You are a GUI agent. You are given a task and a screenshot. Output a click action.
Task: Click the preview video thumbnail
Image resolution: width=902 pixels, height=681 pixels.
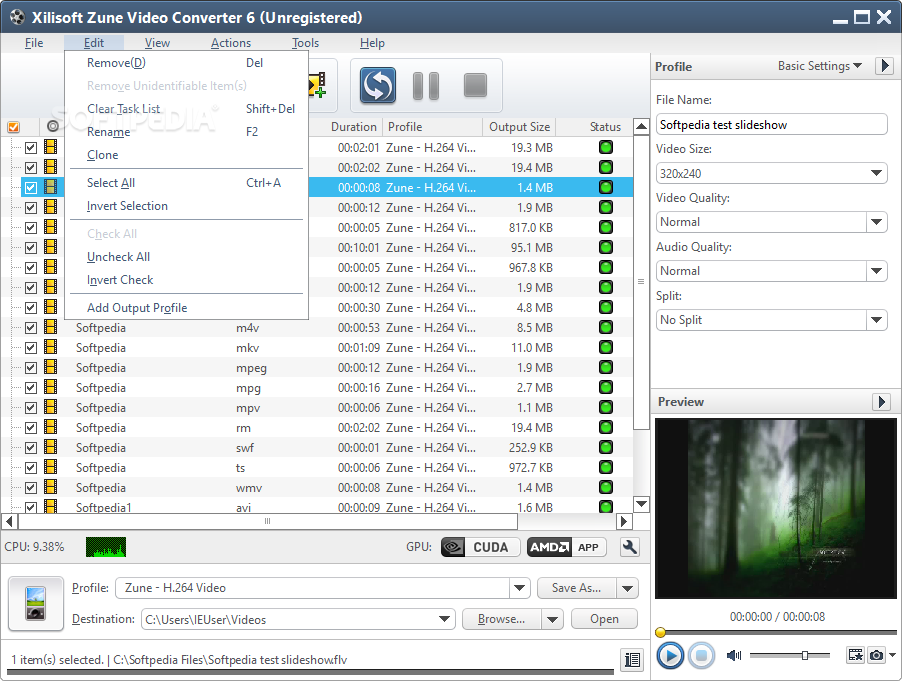click(x=775, y=508)
